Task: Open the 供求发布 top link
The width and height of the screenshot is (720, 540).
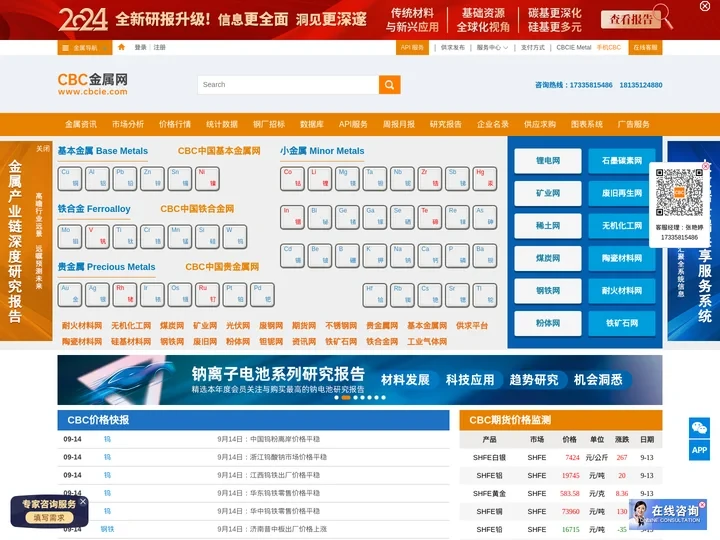Action: 452,47
